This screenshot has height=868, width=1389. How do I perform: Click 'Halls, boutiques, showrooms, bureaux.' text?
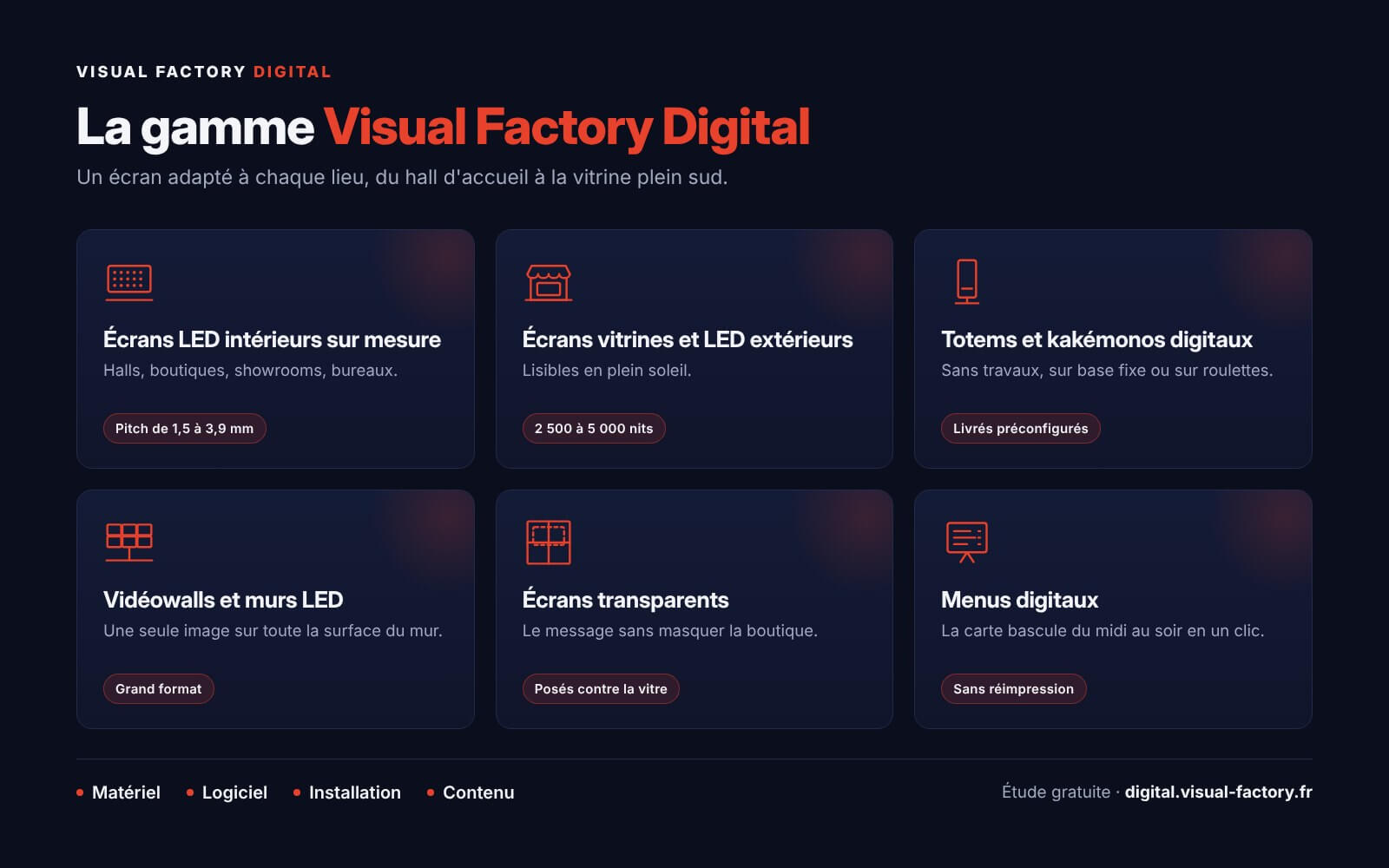[x=250, y=371]
